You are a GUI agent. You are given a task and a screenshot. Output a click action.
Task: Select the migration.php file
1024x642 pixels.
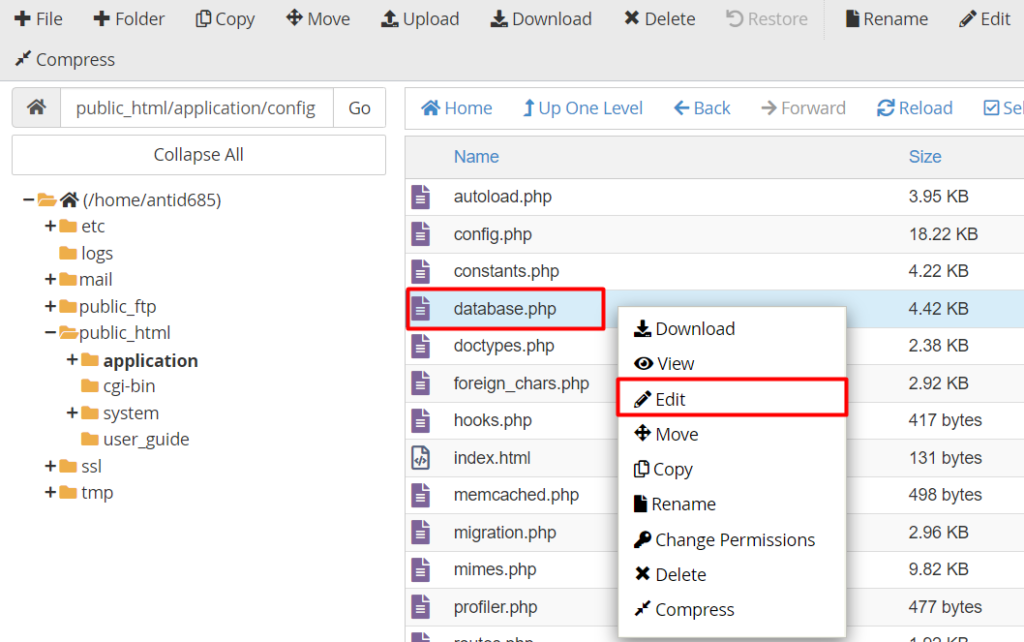(x=505, y=533)
